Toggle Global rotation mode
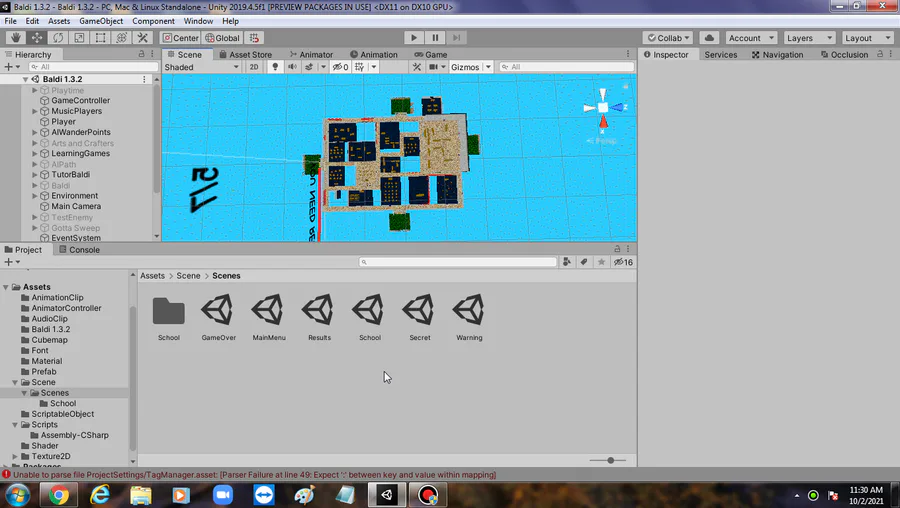 [x=222, y=38]
